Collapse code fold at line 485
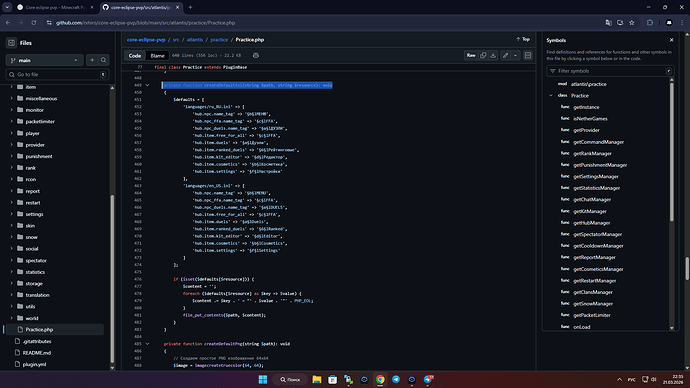The height and width of the screenshot is (388, 690). click(x=147, y=344)
